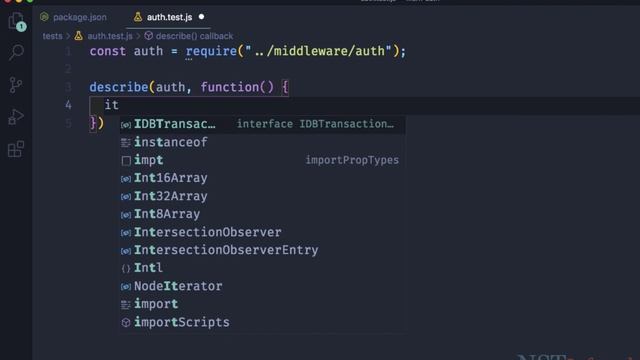Click the 'function()' keyword on line 3

(x=237, y=87)
